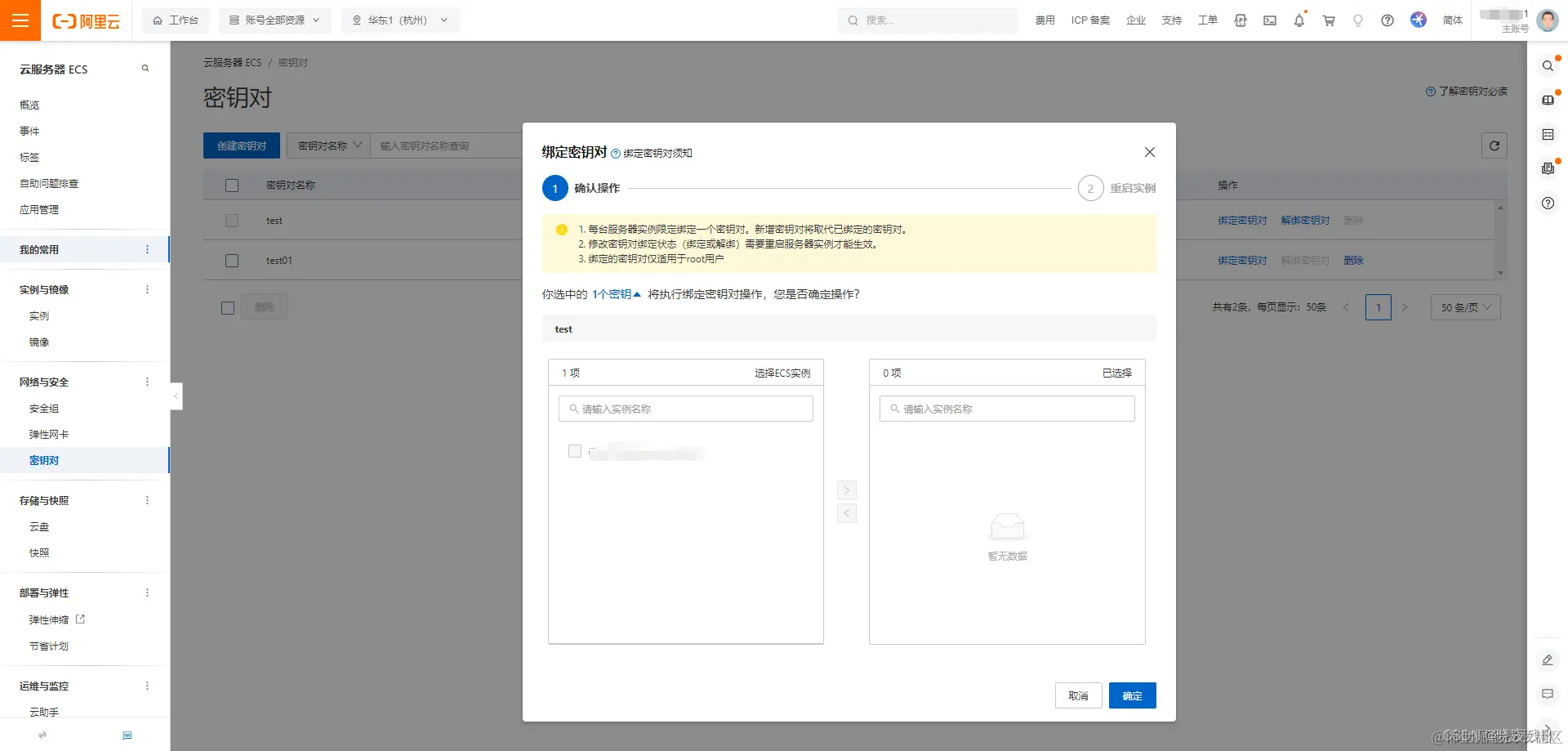
Task: Open the hamburger navigation menu
Action: tap(20, 20)
